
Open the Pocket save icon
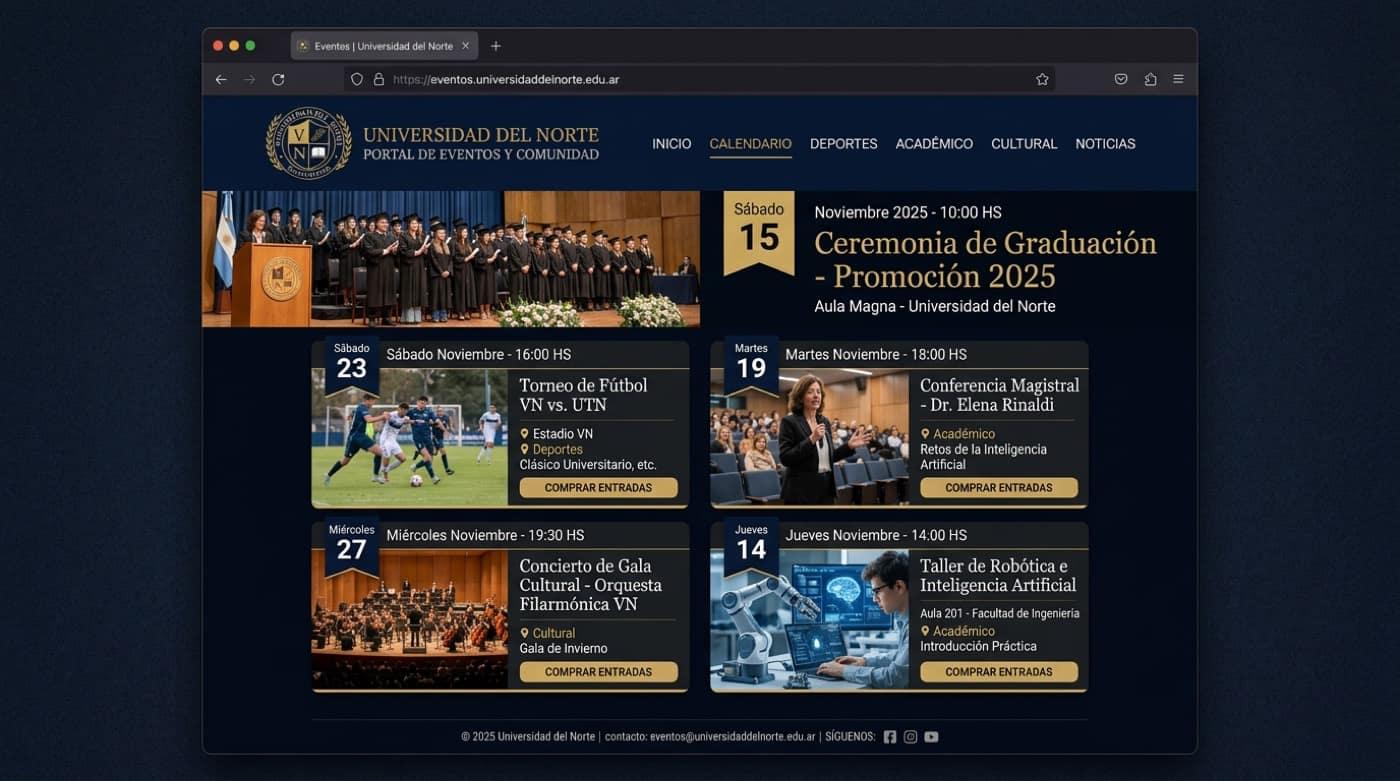tap(1121, 79)
